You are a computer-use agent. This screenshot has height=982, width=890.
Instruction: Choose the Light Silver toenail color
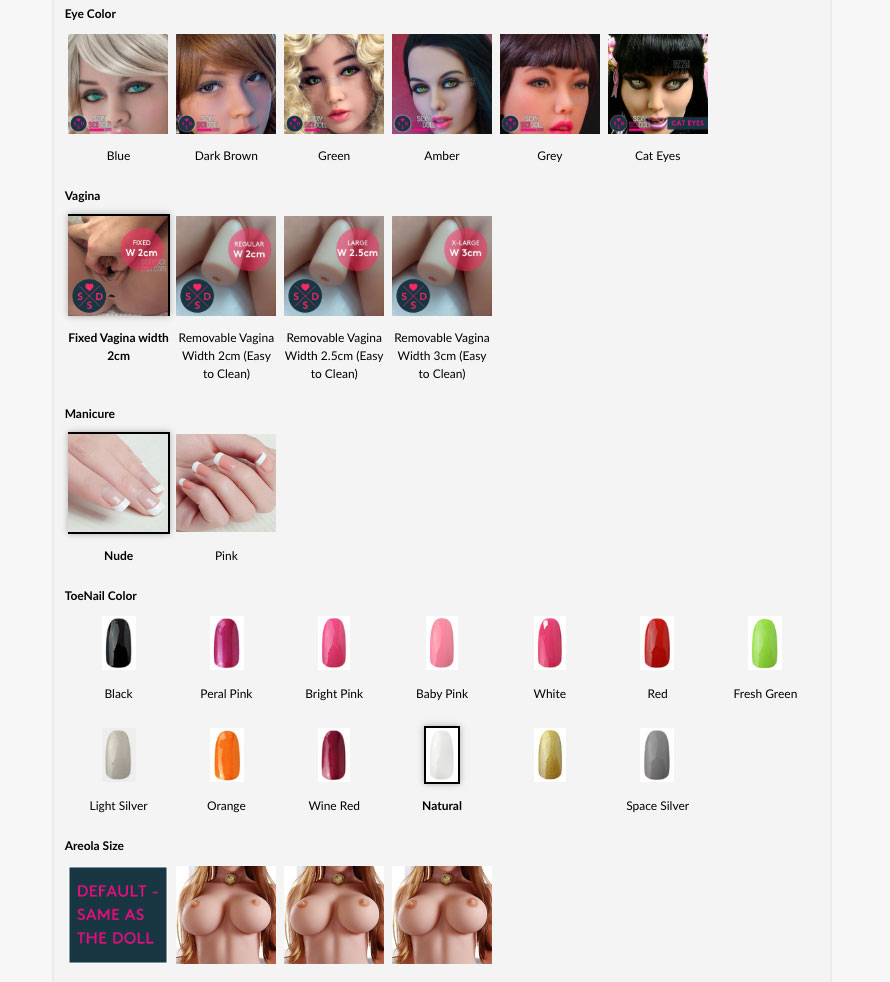pyautogui.click(x=118, y=755)
